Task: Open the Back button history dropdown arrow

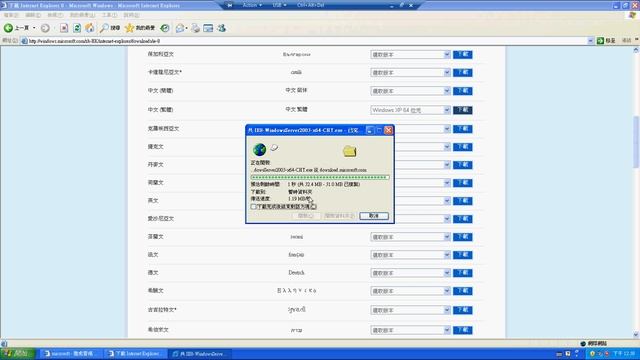Action: (x=34, y=28)
